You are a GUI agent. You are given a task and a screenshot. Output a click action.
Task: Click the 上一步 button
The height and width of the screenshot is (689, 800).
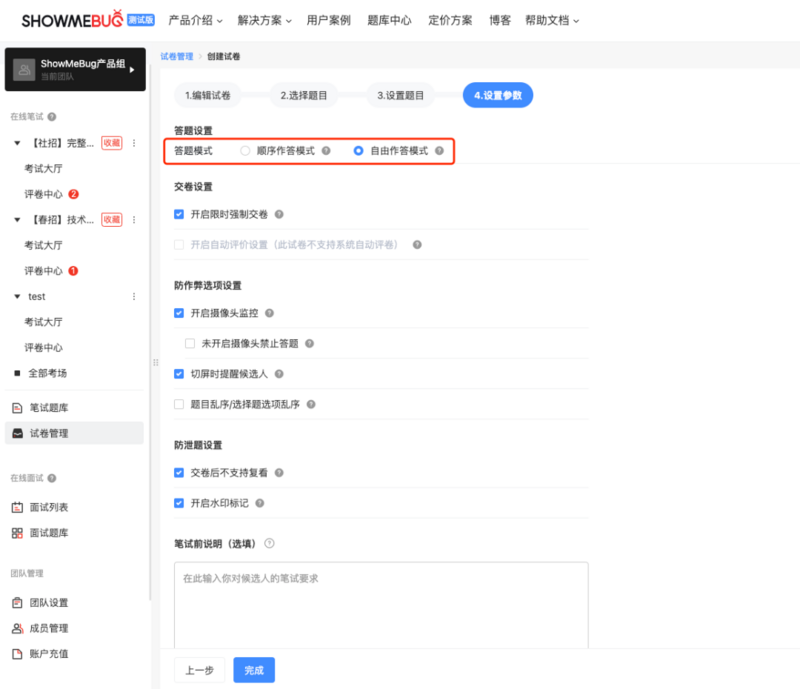pyautogui.click(x=199, y=670)
